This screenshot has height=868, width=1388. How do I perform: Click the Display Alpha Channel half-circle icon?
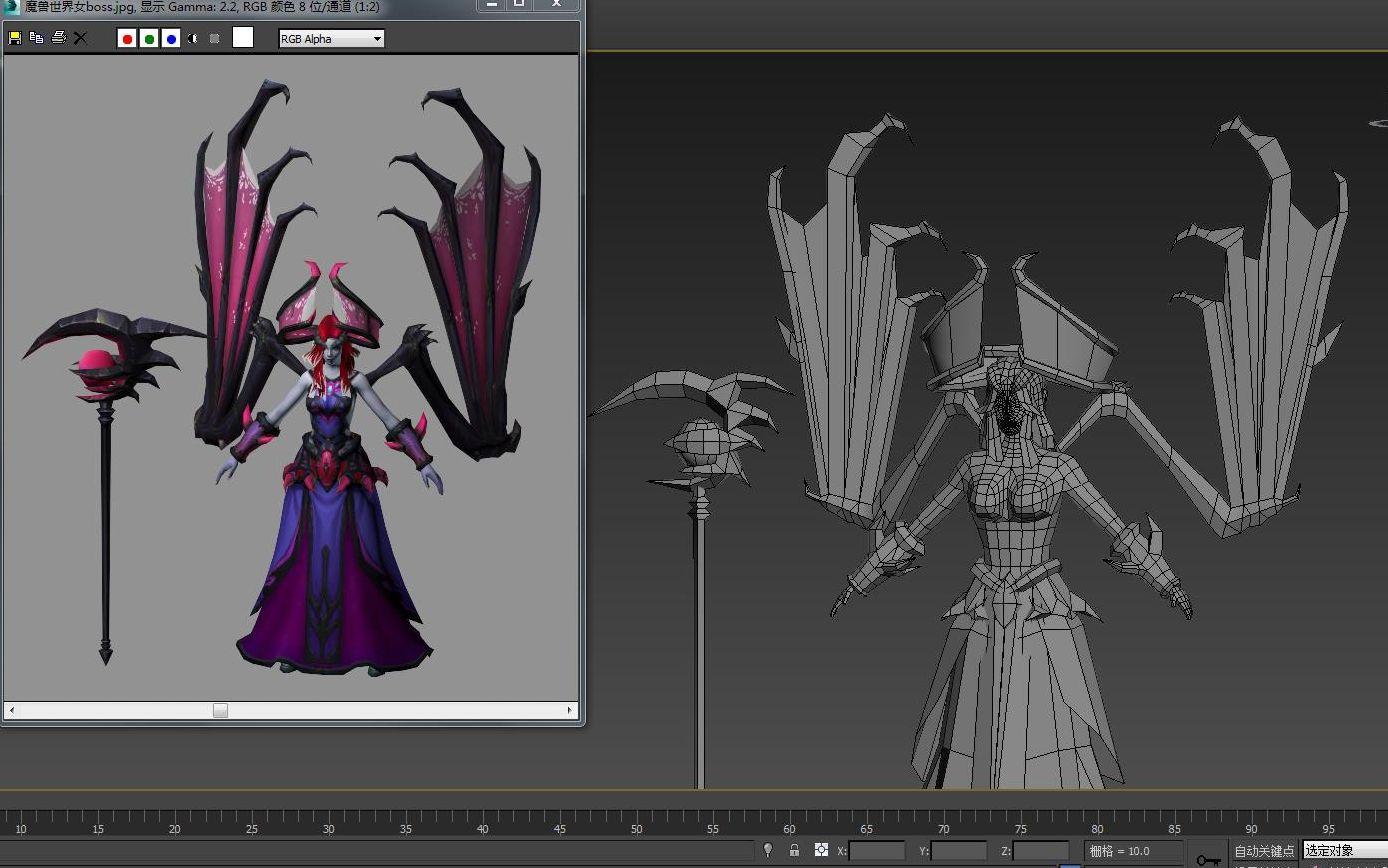(193, 39)
